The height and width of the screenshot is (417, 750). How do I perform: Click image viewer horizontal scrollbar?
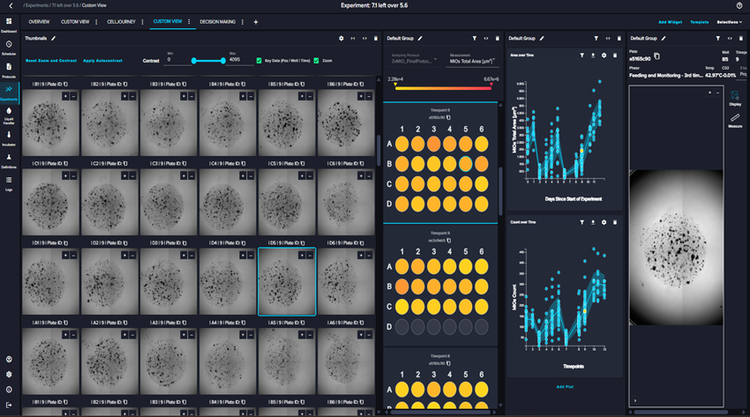tap(679, 411)
